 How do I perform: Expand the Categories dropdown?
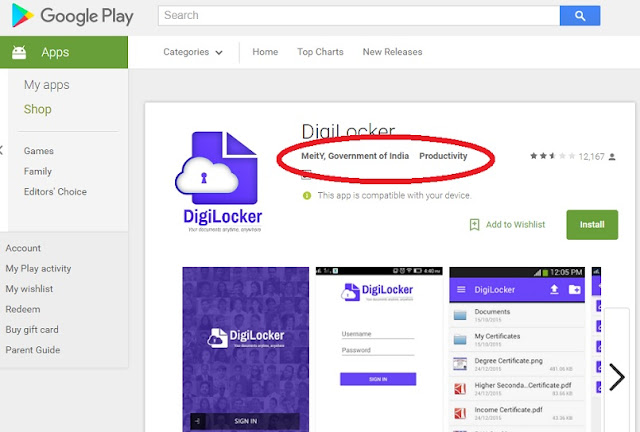(193, 52)
